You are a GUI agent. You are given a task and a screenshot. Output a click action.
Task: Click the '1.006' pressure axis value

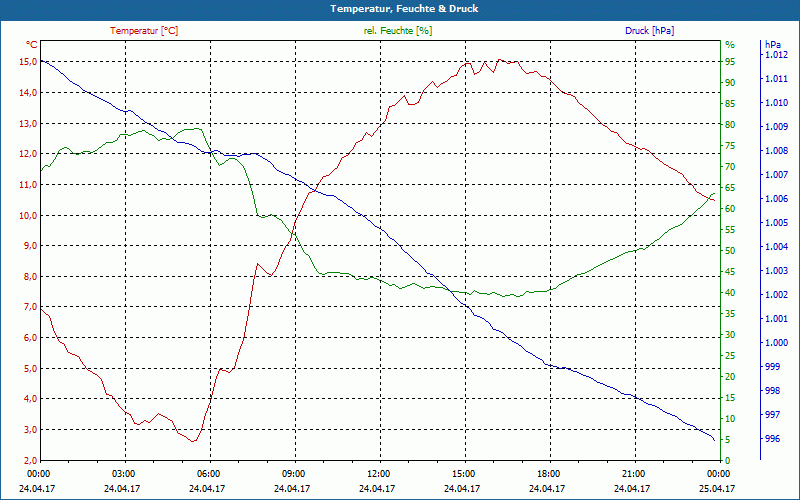(x=776, y=199)
